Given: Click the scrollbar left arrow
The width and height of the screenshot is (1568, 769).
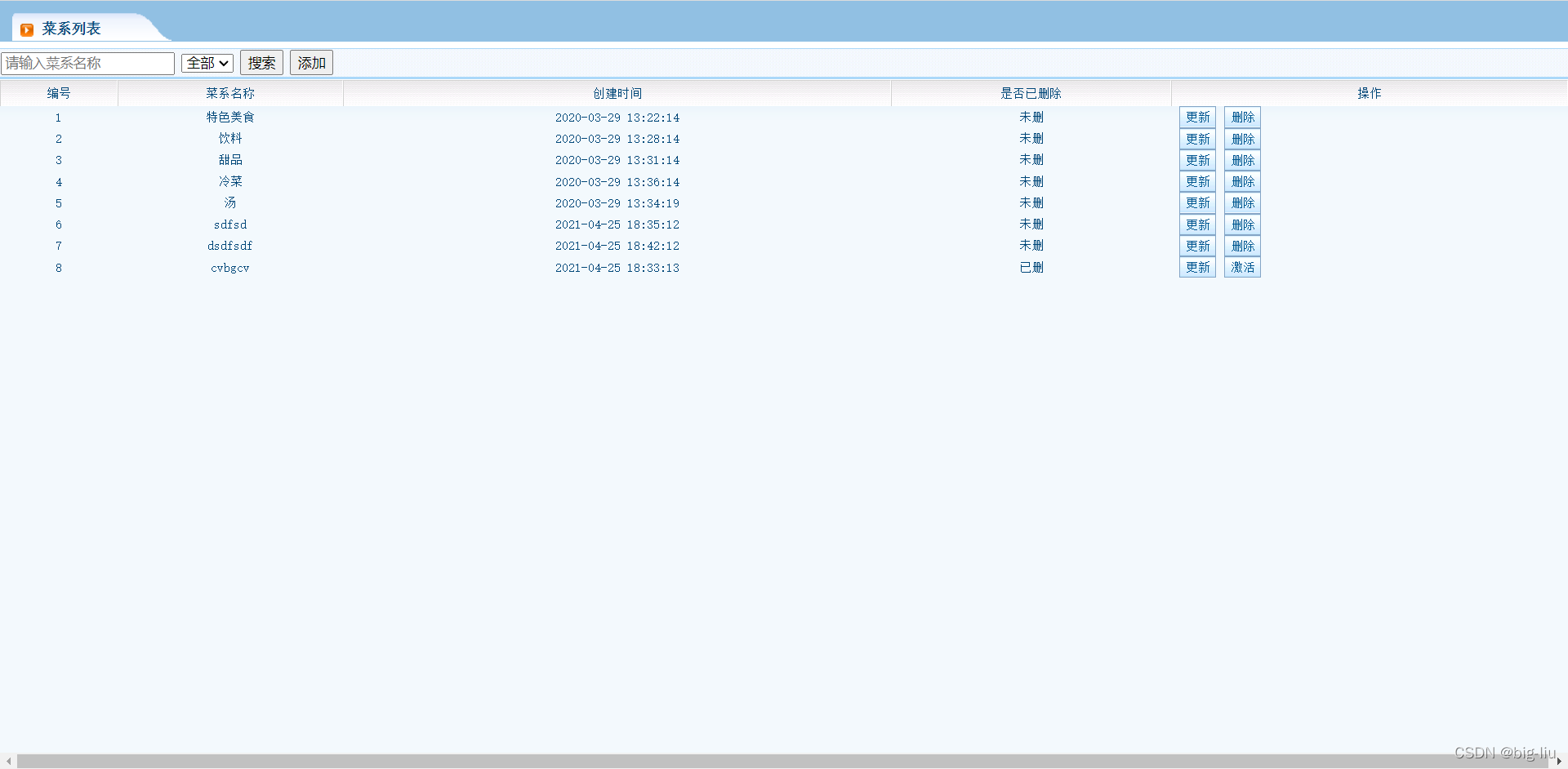Looking at the screenshot, I should (8, 761).
